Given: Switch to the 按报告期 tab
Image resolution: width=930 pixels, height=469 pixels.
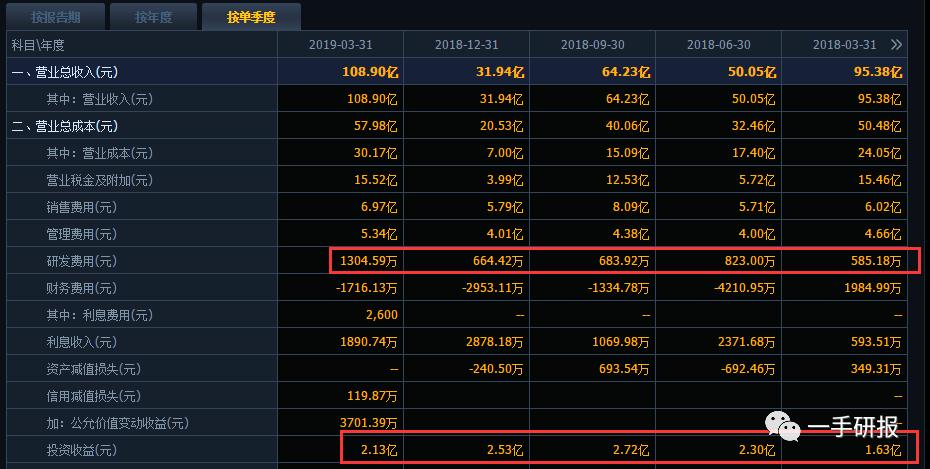Looking at the screenshot, I should coord(56,17).
